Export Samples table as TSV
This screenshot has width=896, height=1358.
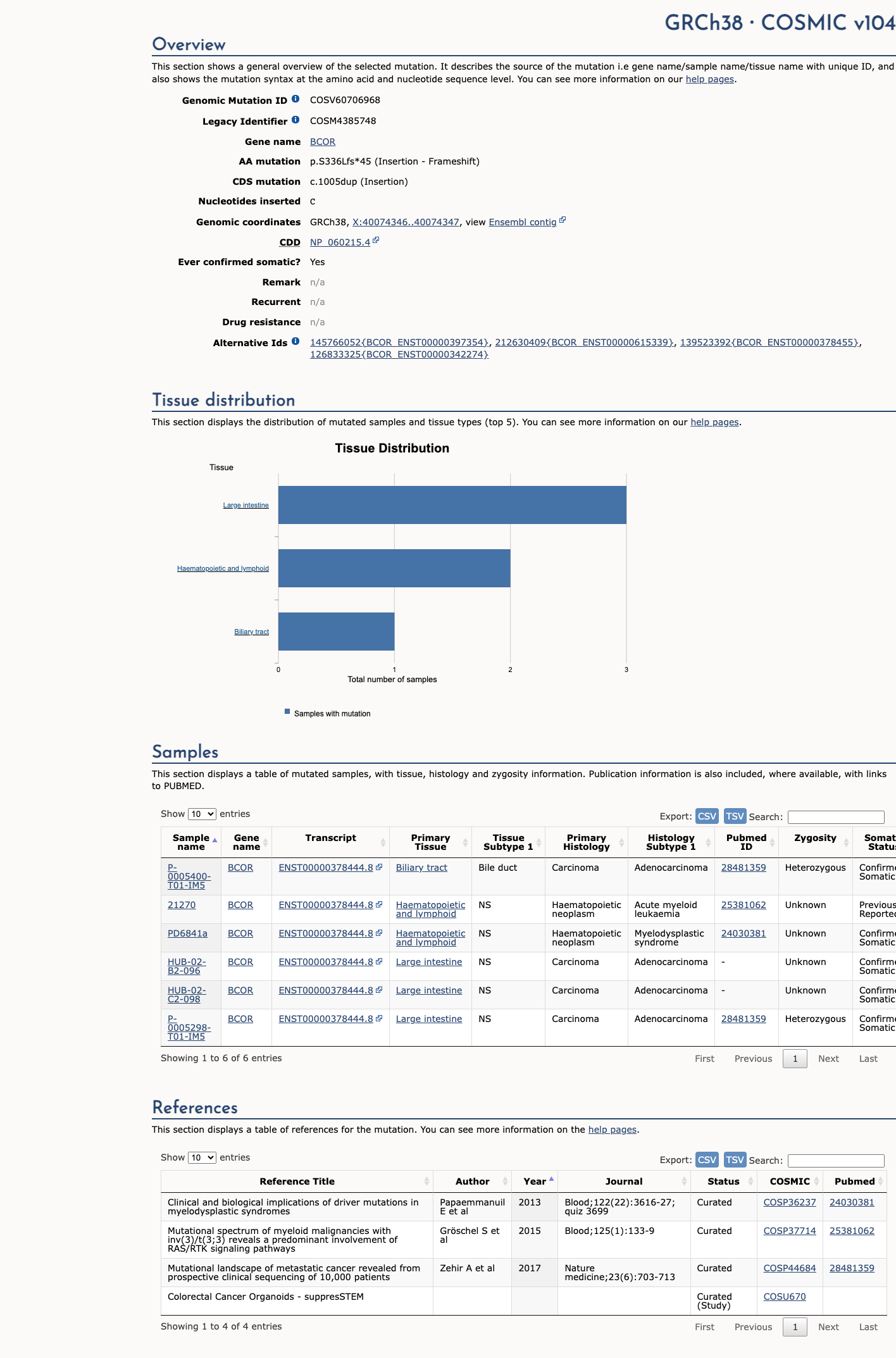pyautogui.click(x=735, y=816)
